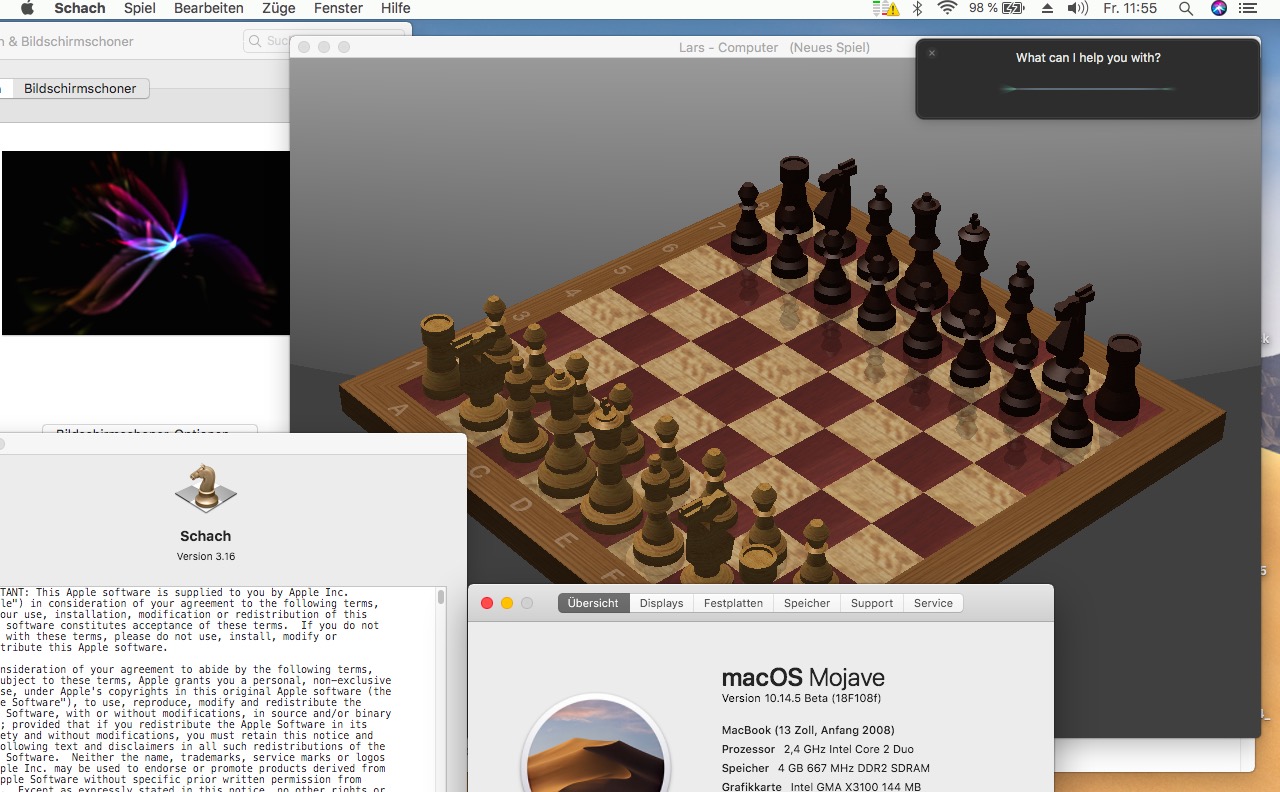Open the volume control in menu bar
1280x792 pixels.
pyautogui.click(x=1077, y=8)
